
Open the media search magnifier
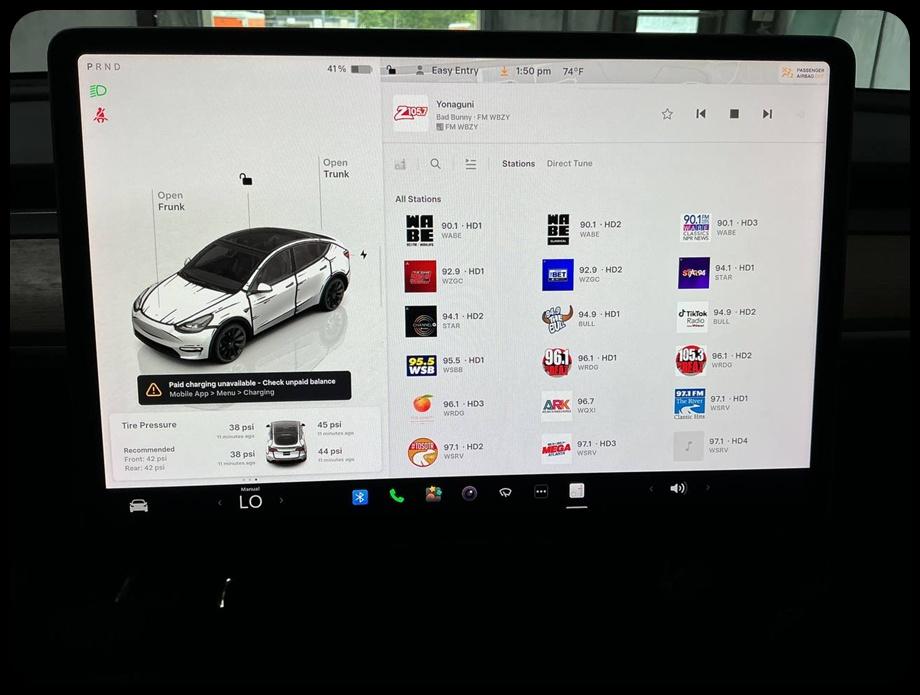[435, 164]
